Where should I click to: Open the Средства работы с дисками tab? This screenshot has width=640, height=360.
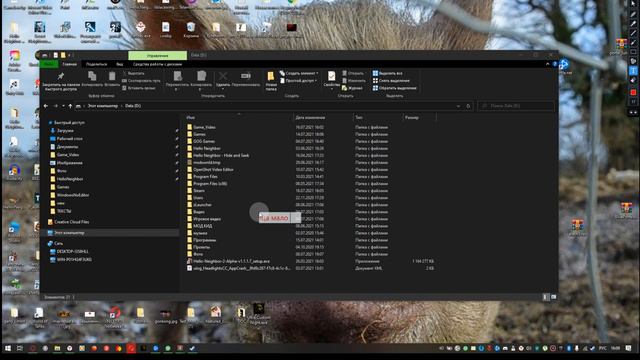pos(157,64)
